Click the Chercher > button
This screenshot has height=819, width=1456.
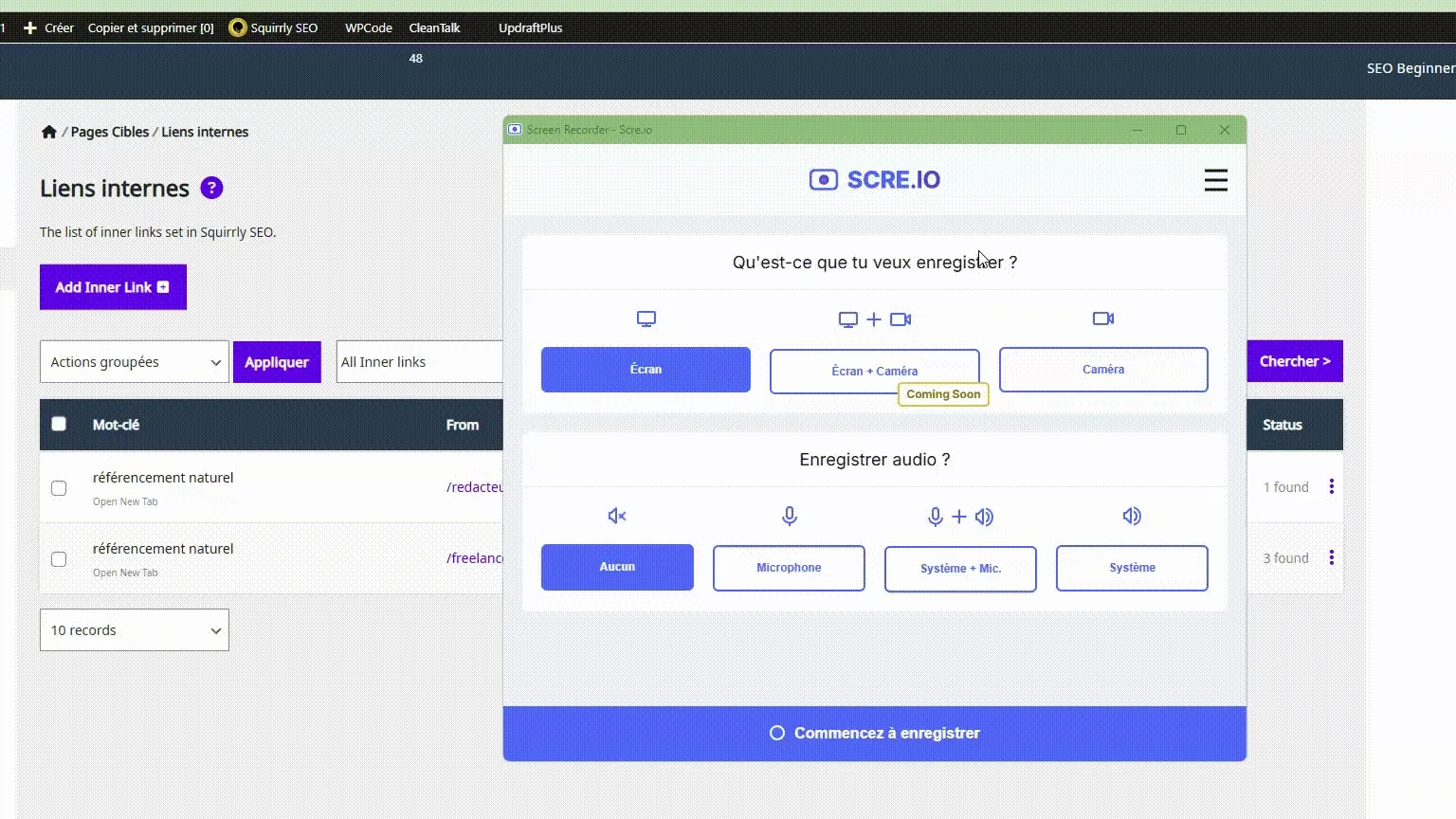1295,361
